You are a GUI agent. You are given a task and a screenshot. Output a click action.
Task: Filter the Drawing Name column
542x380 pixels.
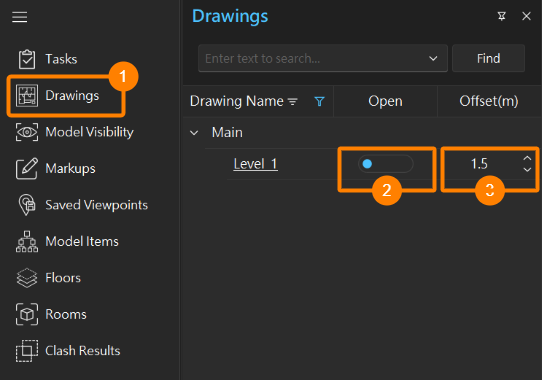[x=319, y=101]
